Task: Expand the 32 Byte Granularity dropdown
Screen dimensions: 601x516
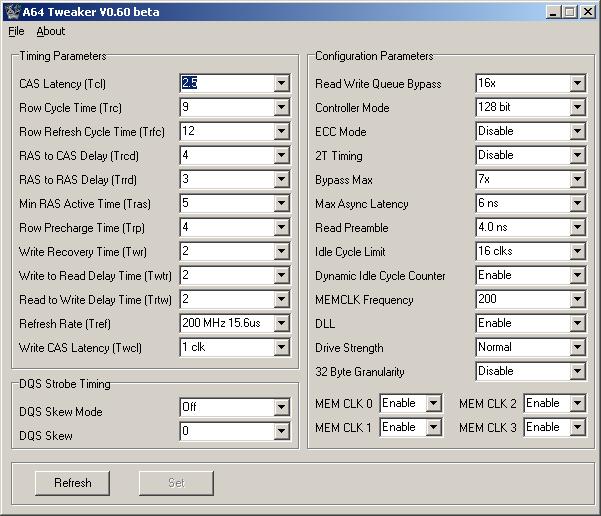Action: (577, 371)
